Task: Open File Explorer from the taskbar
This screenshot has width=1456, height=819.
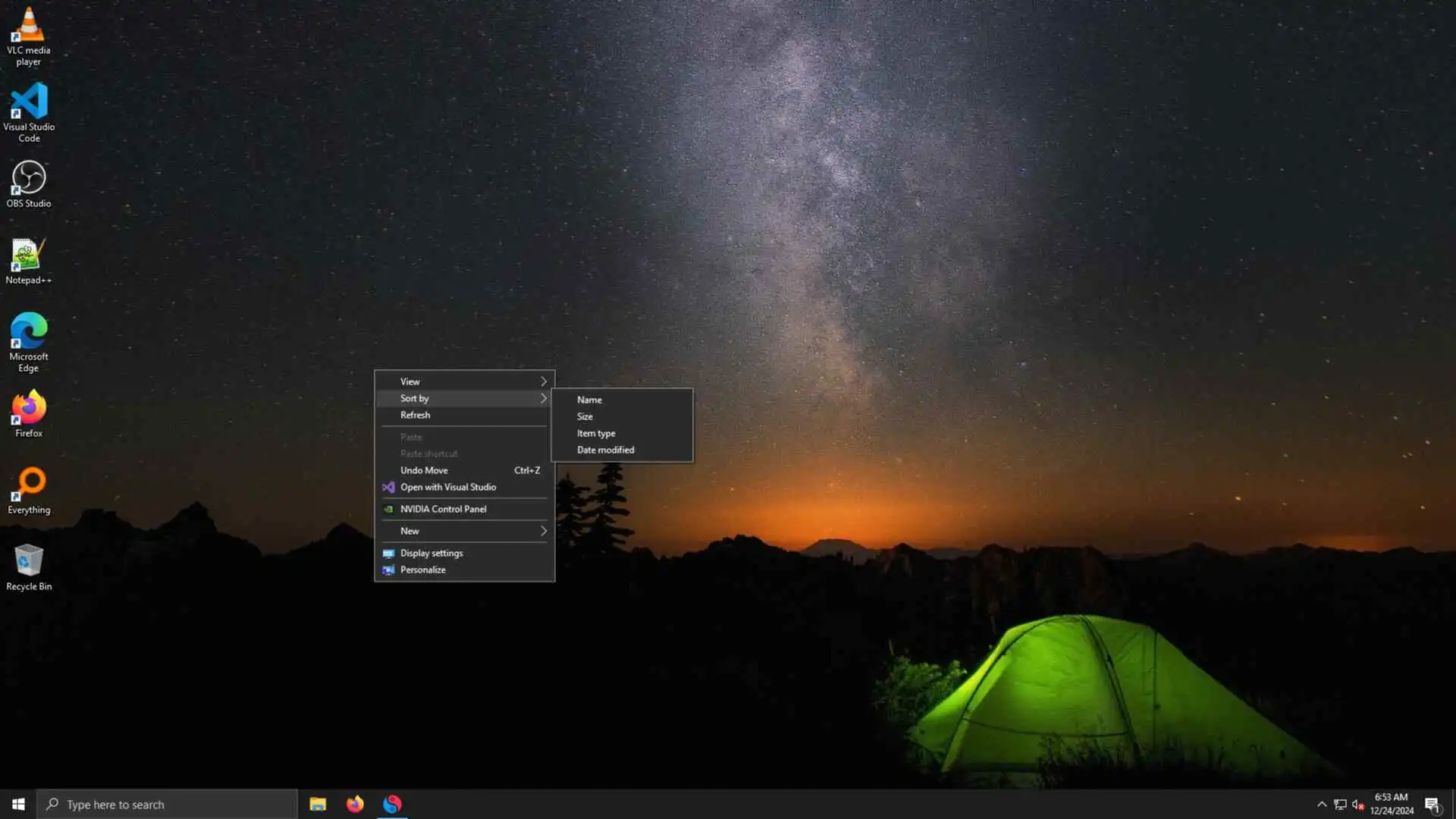Action: (318, 804)
